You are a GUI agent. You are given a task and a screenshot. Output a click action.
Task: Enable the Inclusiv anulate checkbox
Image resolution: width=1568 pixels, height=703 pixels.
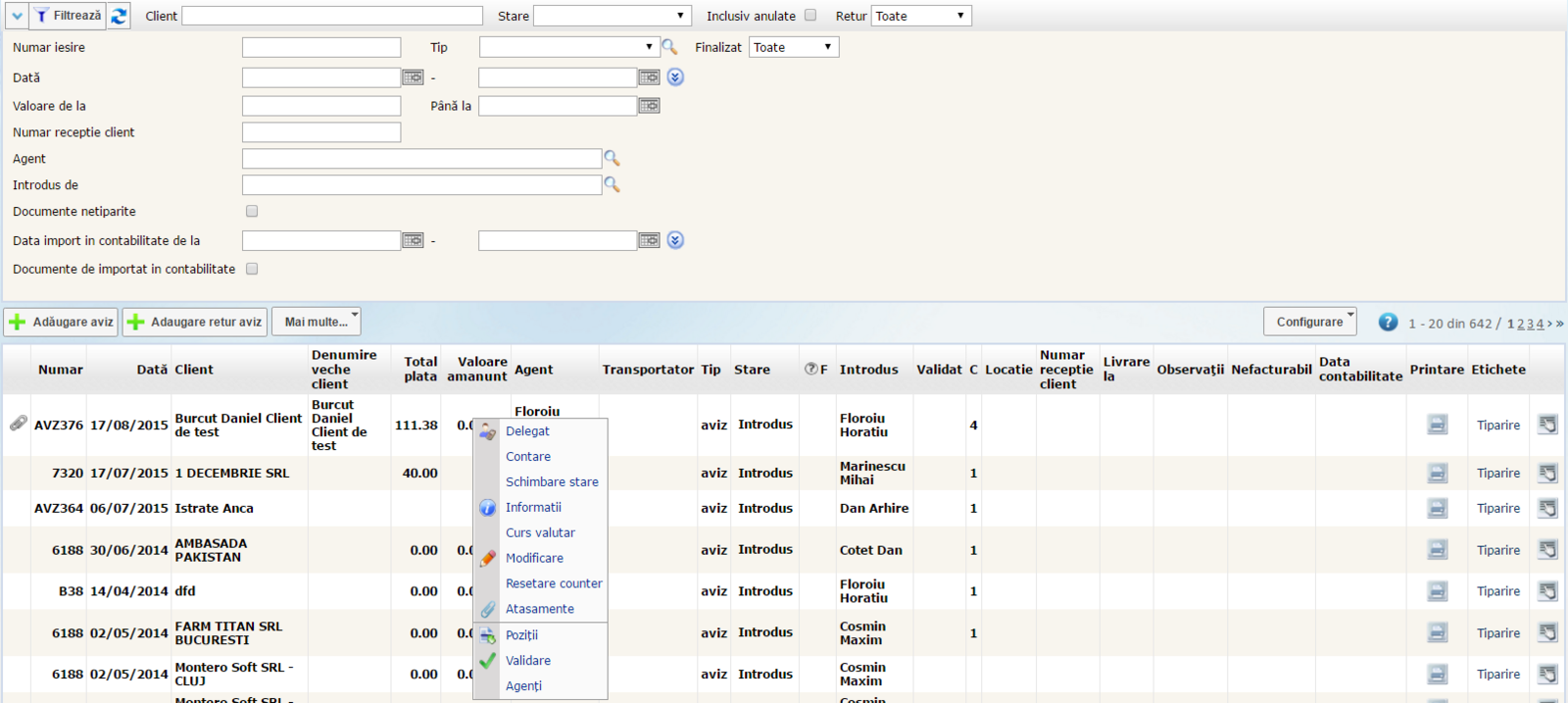coord(810,15)
